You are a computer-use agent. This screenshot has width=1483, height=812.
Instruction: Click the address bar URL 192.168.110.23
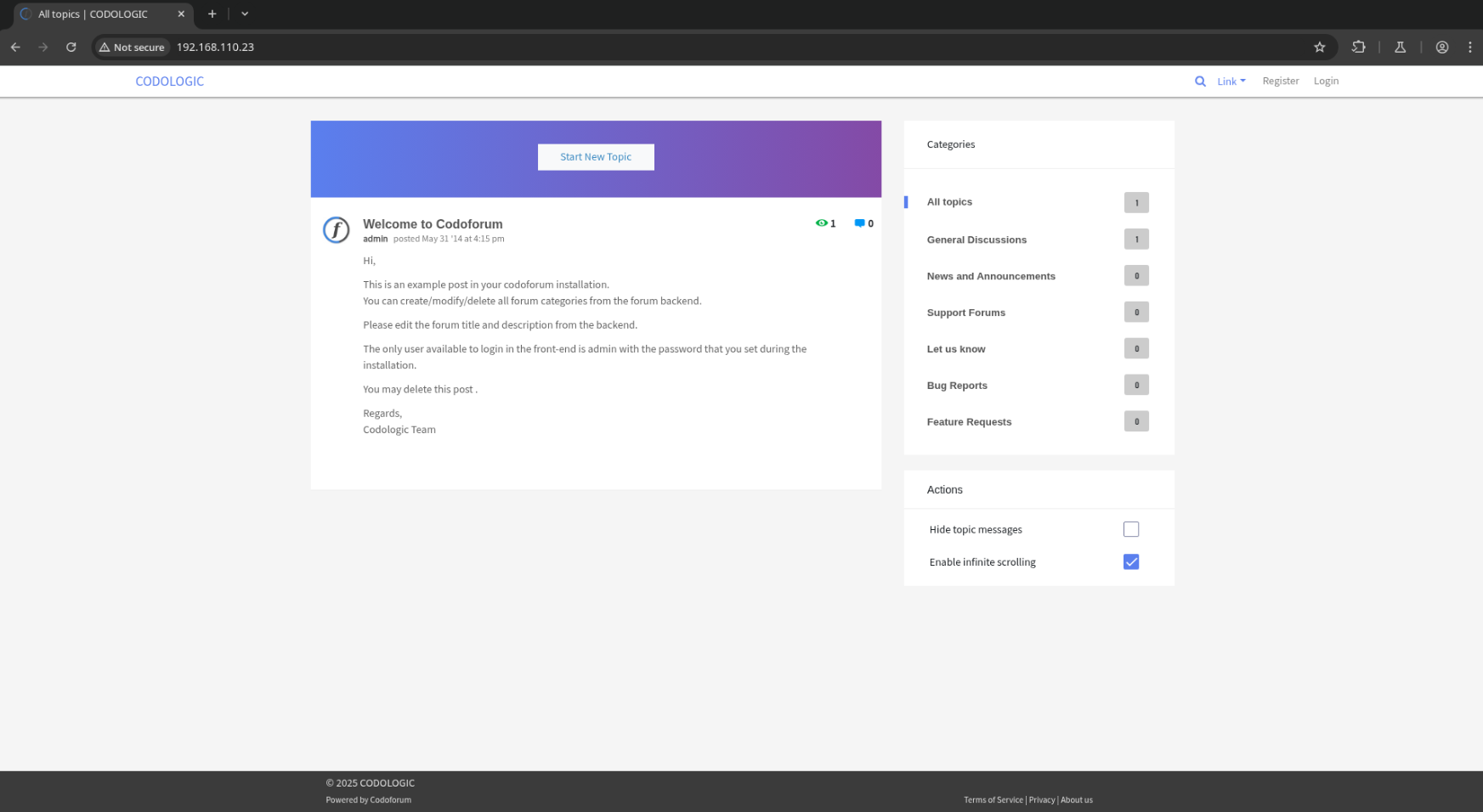point(215,48)
